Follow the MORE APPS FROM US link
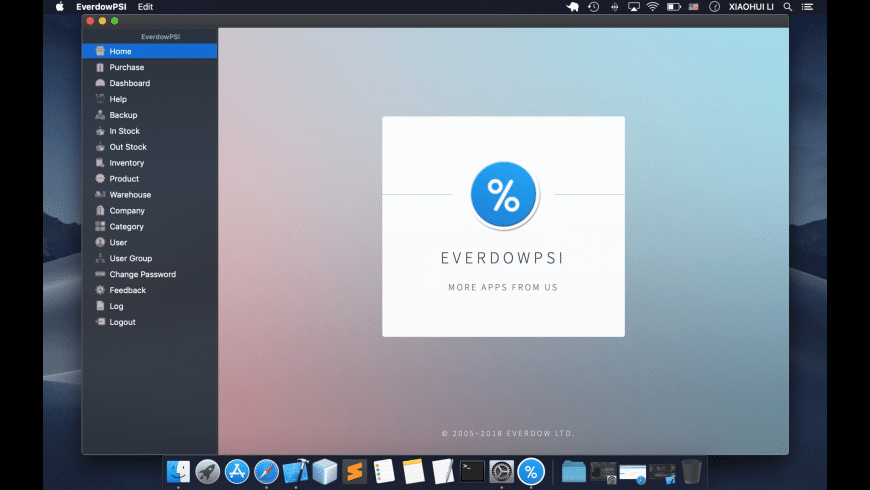870x490 pixels. pyautogui.click(x=503, y=287)
